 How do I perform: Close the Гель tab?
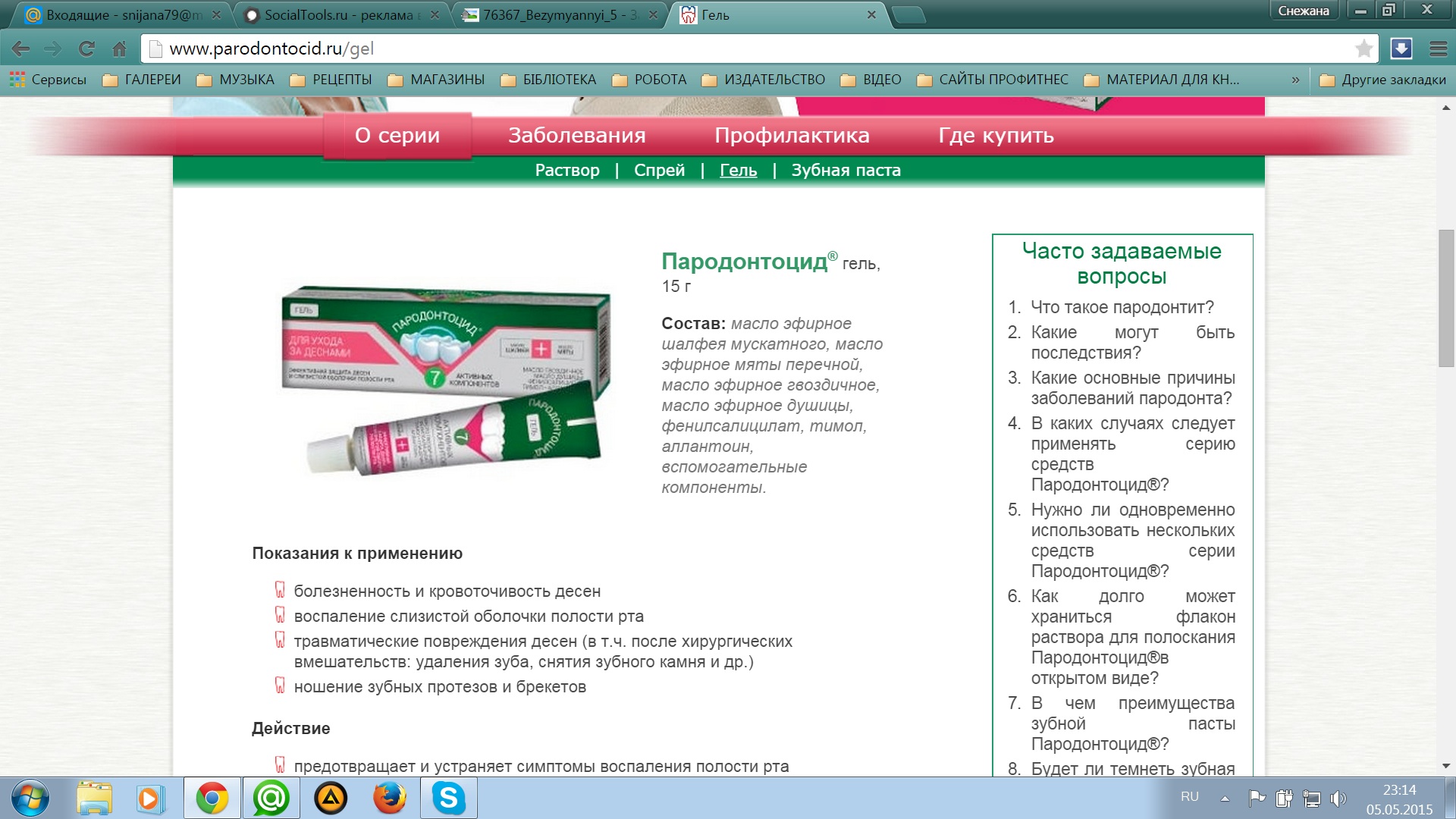(871, 14)
